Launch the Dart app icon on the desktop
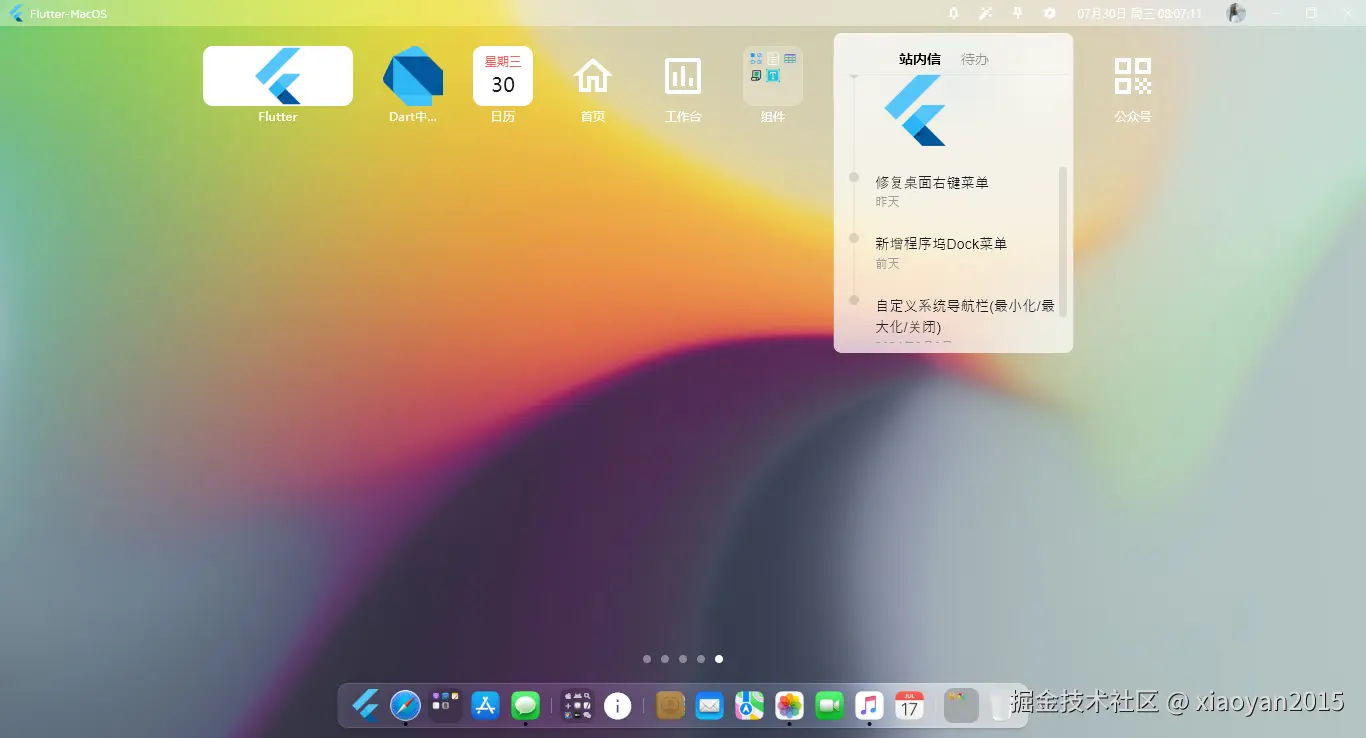The width and height of the screenshot is (1366, 738). coord(412,75)
